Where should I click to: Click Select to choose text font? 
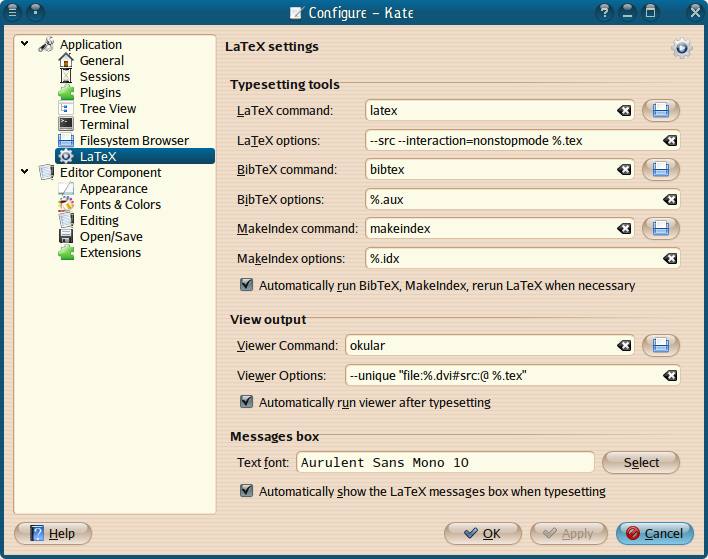tap(641, 462)
